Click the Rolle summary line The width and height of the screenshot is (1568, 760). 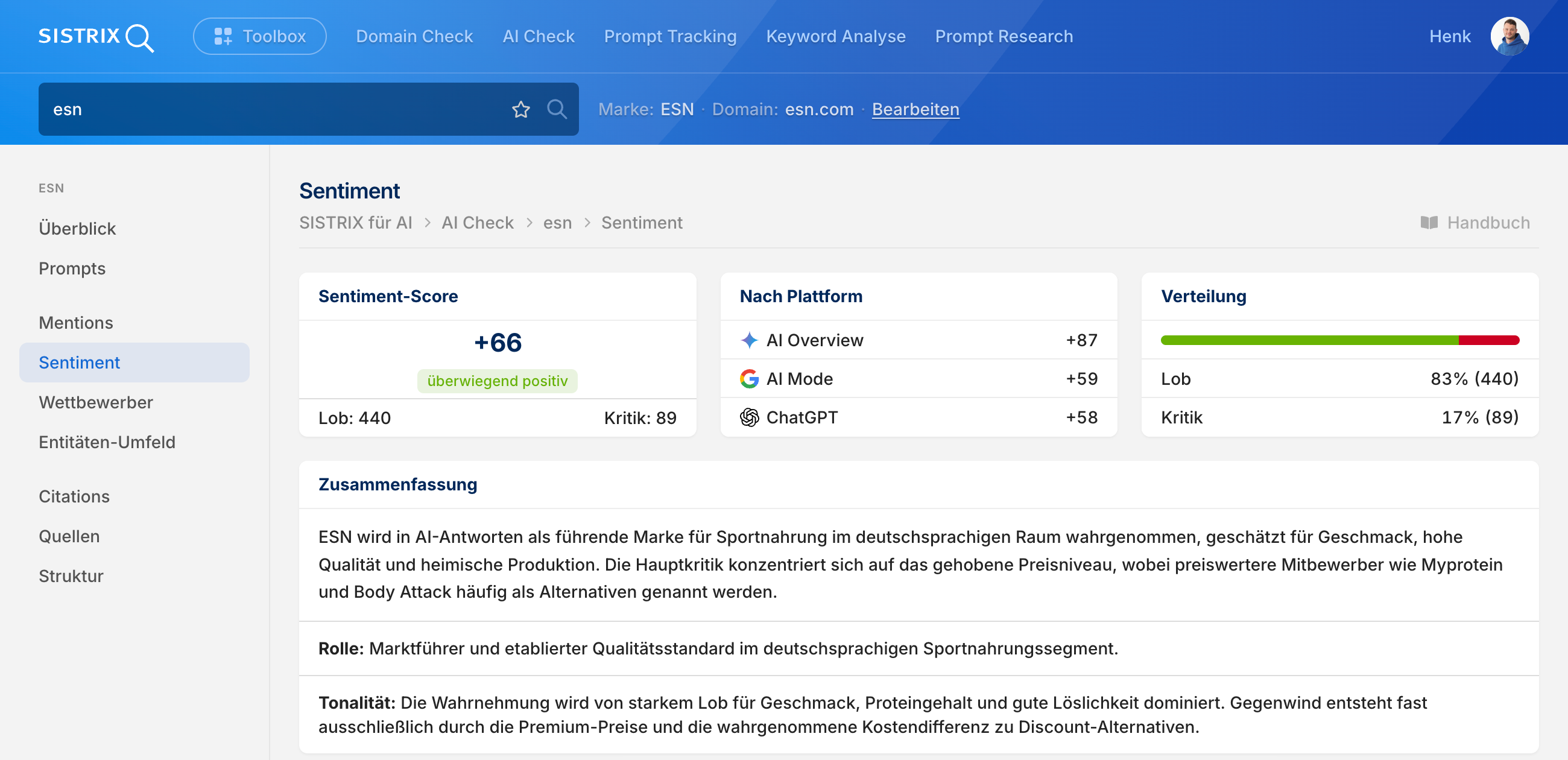click(x=718, y=649)
